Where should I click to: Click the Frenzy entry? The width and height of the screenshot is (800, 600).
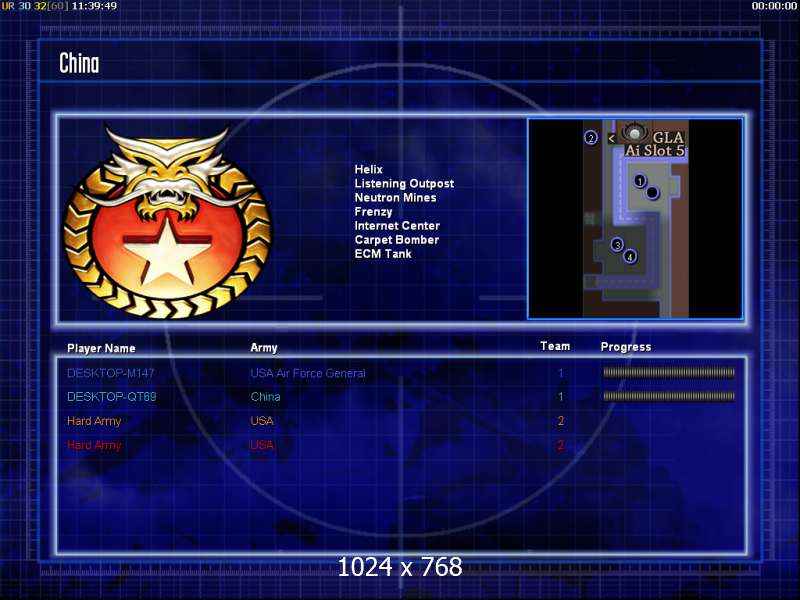(373, 212)
